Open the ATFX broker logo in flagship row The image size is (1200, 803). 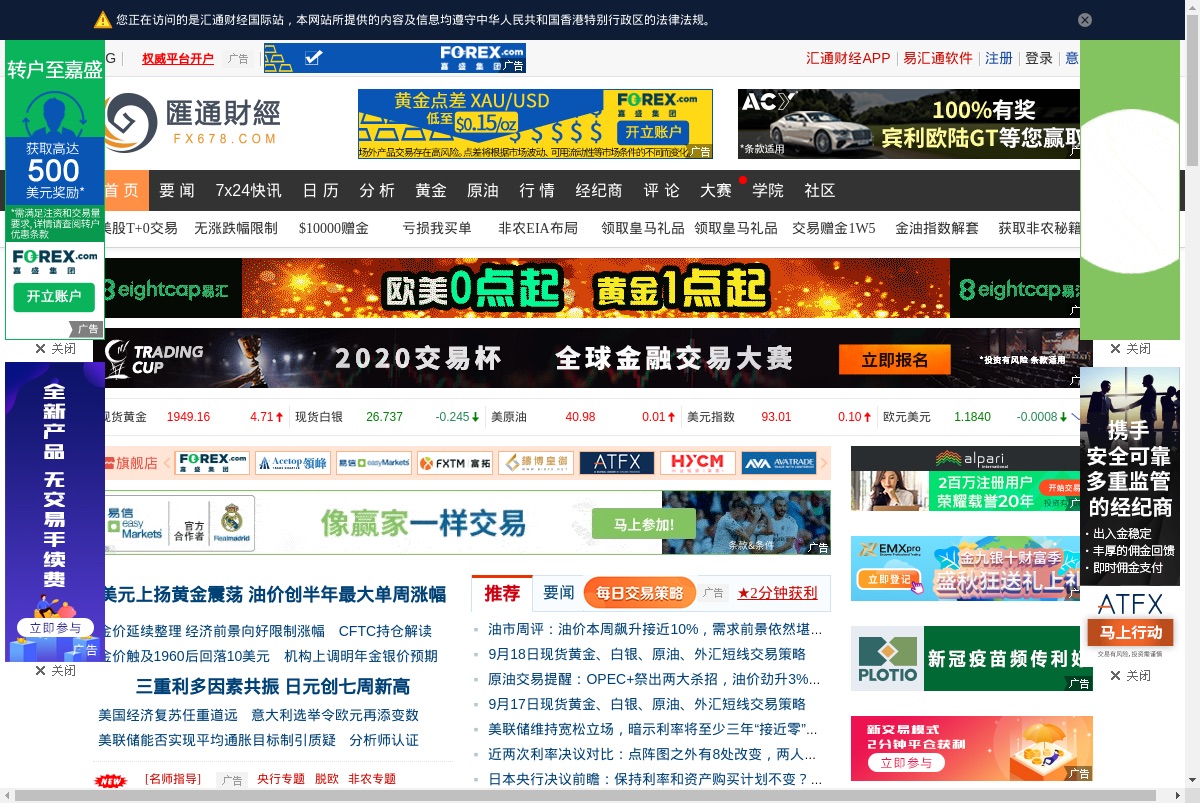point(616,463)
